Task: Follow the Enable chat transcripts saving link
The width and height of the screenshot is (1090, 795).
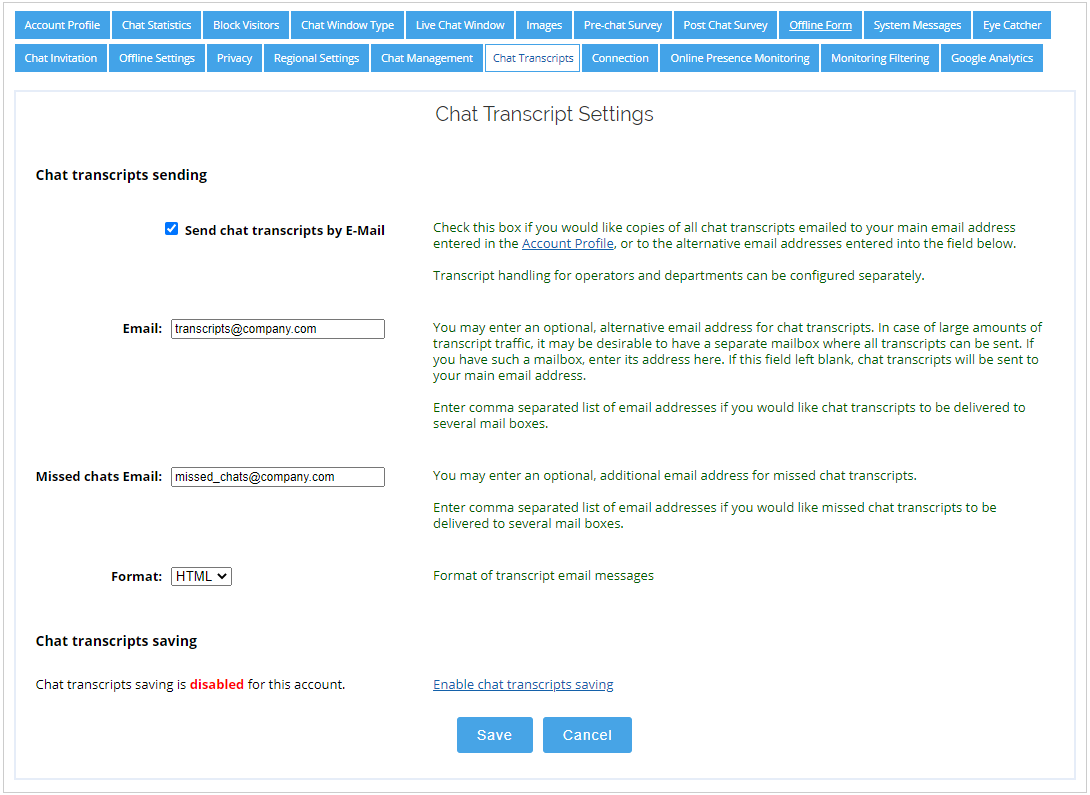Action: (x=523, y=685)
